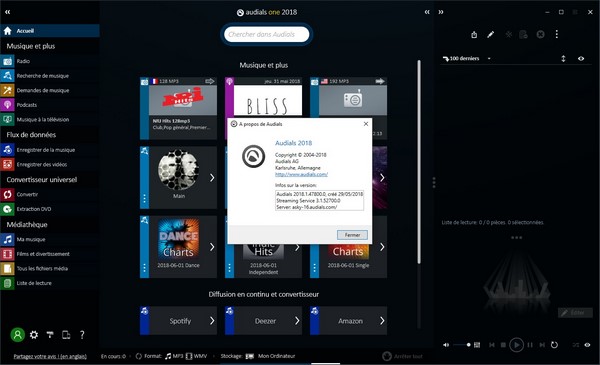Click the paint roller theme icon
The image size is (600, 365).
click(x=50, y=335)
